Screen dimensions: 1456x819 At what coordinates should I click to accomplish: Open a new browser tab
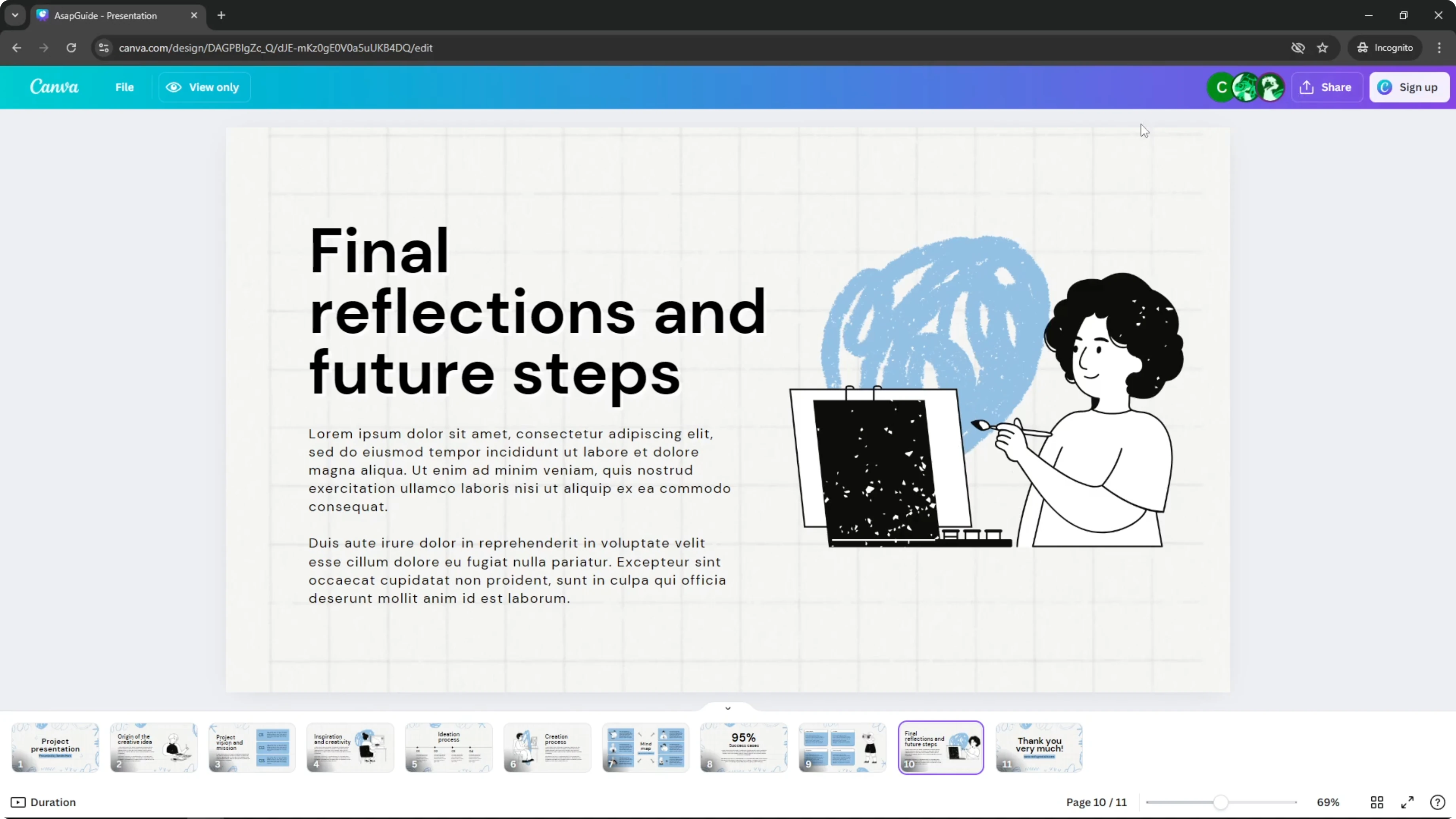click(221, 15)
